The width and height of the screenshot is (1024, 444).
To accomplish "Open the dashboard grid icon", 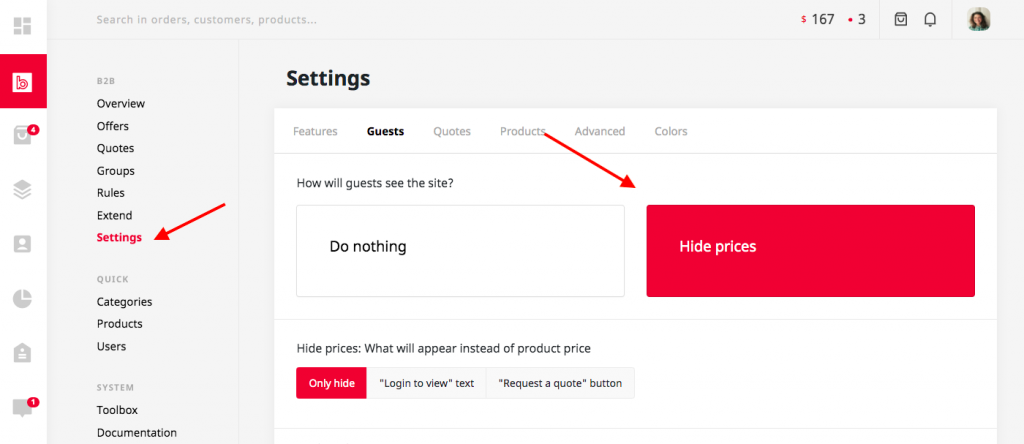I will coord(22,26).
